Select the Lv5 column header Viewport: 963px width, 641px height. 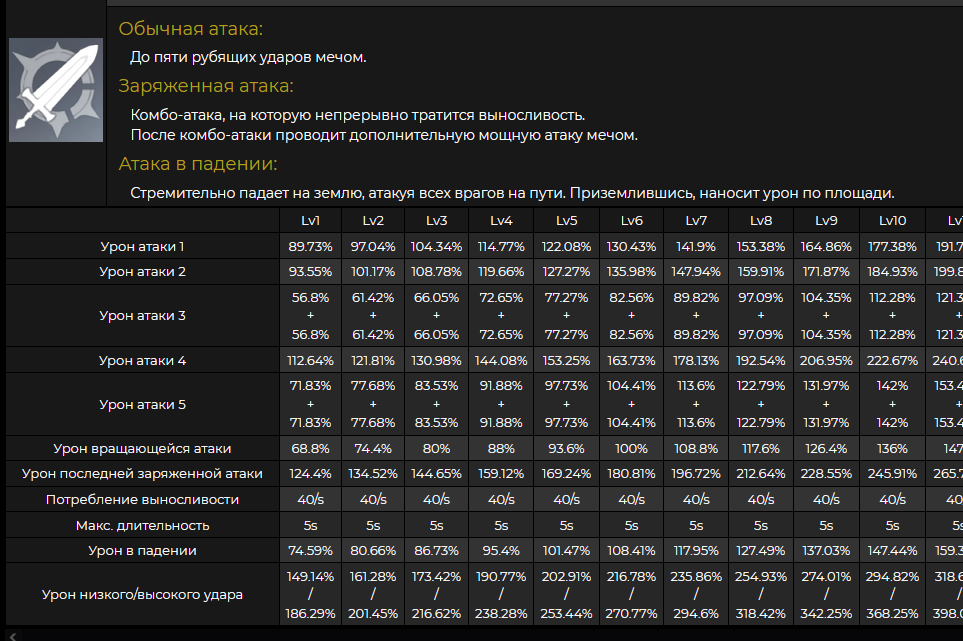pos(567,220)
